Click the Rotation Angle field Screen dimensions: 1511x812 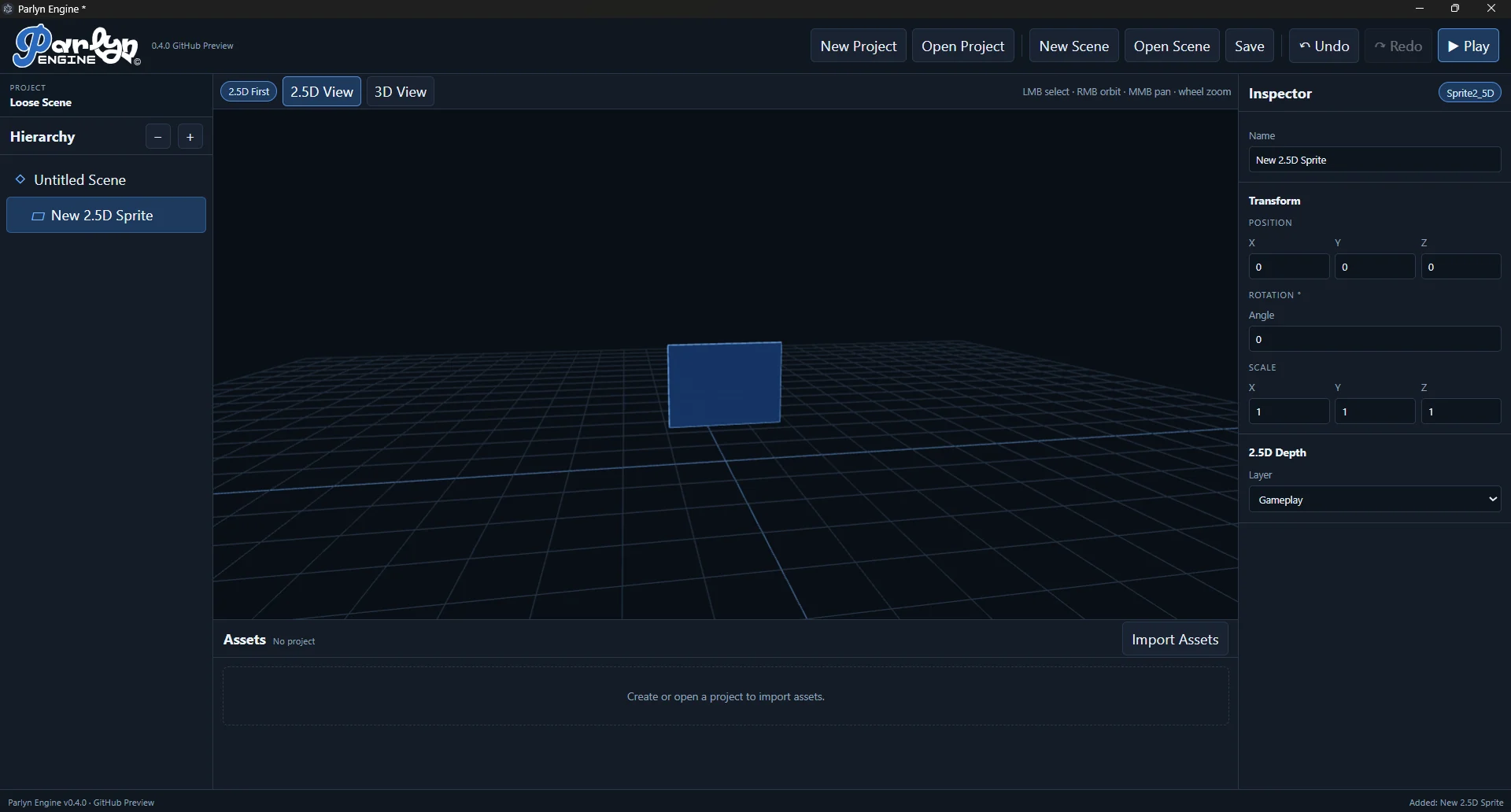[1375, 339]
